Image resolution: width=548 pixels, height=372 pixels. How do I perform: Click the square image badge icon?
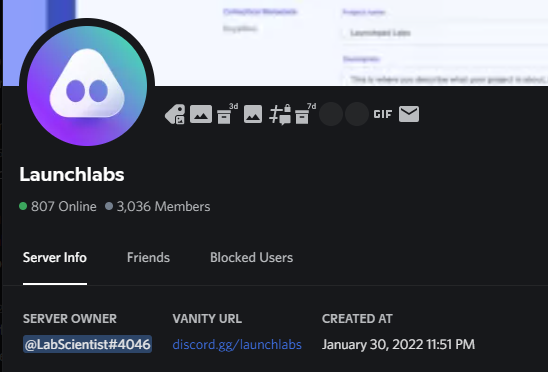[253, 114]
